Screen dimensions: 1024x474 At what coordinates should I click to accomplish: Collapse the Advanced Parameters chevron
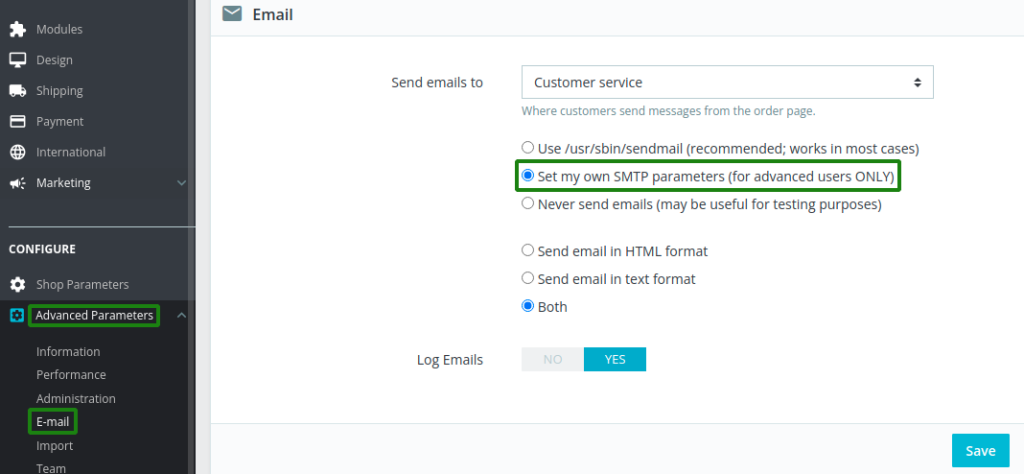(x=182, y=316)
